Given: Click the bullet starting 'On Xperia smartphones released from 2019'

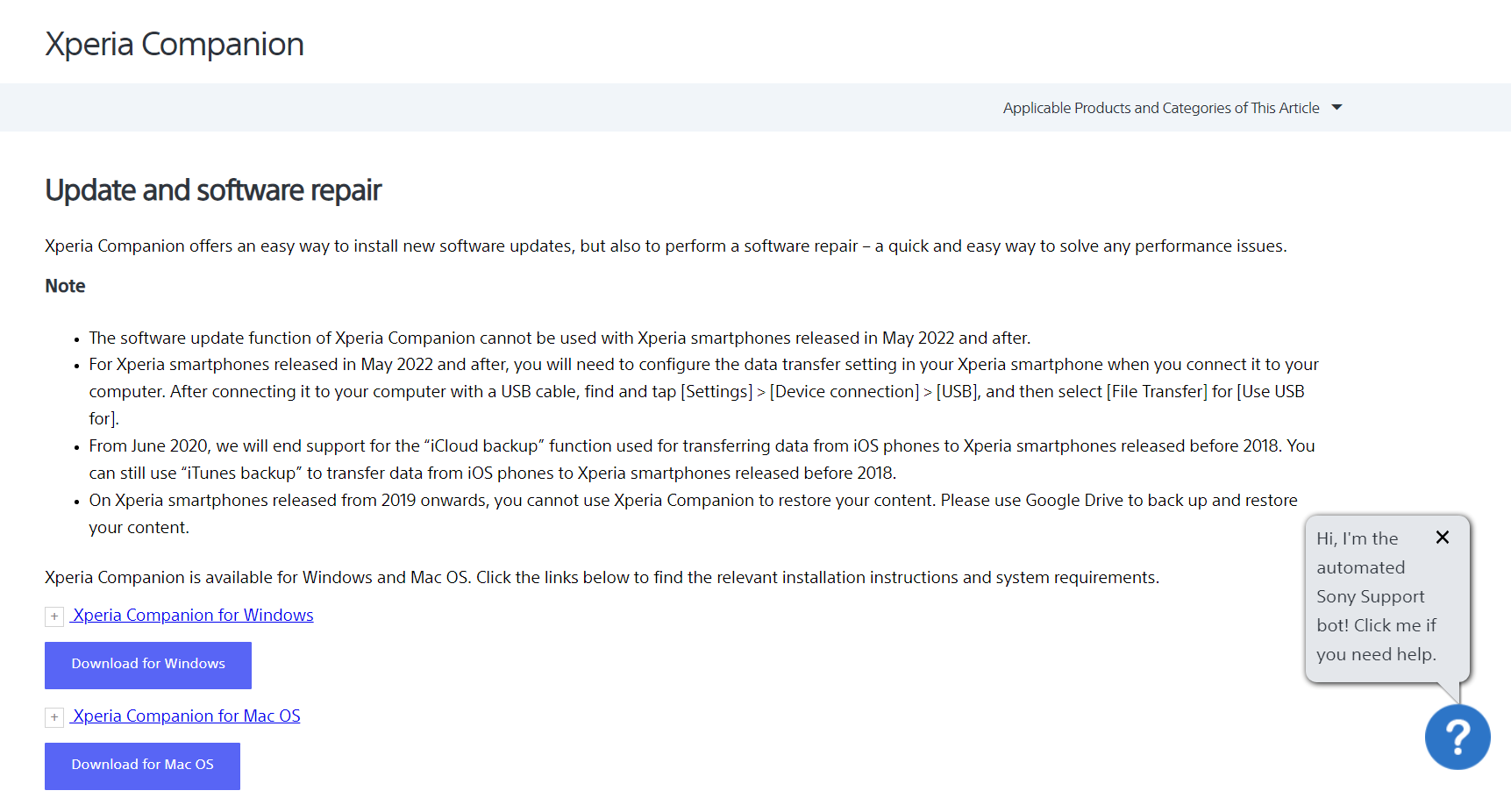Looking at the screenshot, I should pyautogui.click(x=693, y=514).
